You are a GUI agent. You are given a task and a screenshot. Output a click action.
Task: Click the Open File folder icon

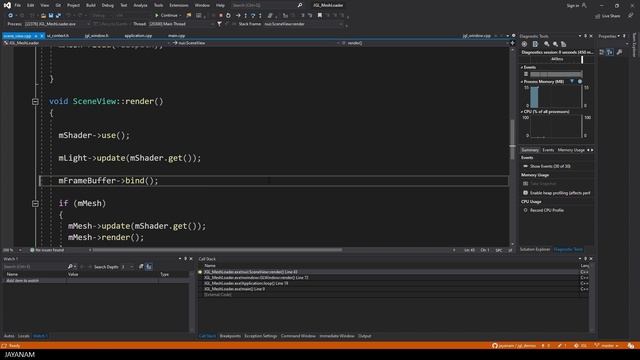pos(43,16)
